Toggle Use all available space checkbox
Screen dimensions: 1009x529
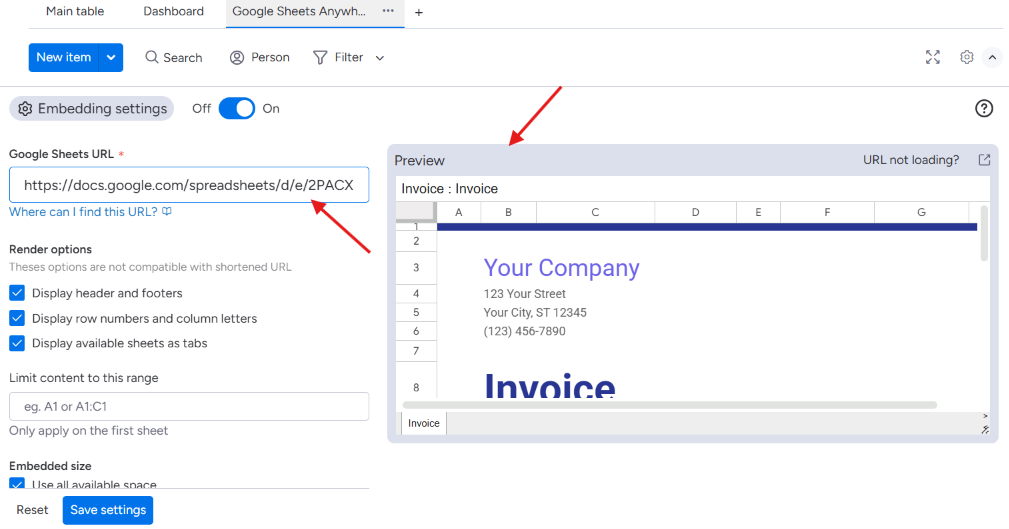point(17,483)
